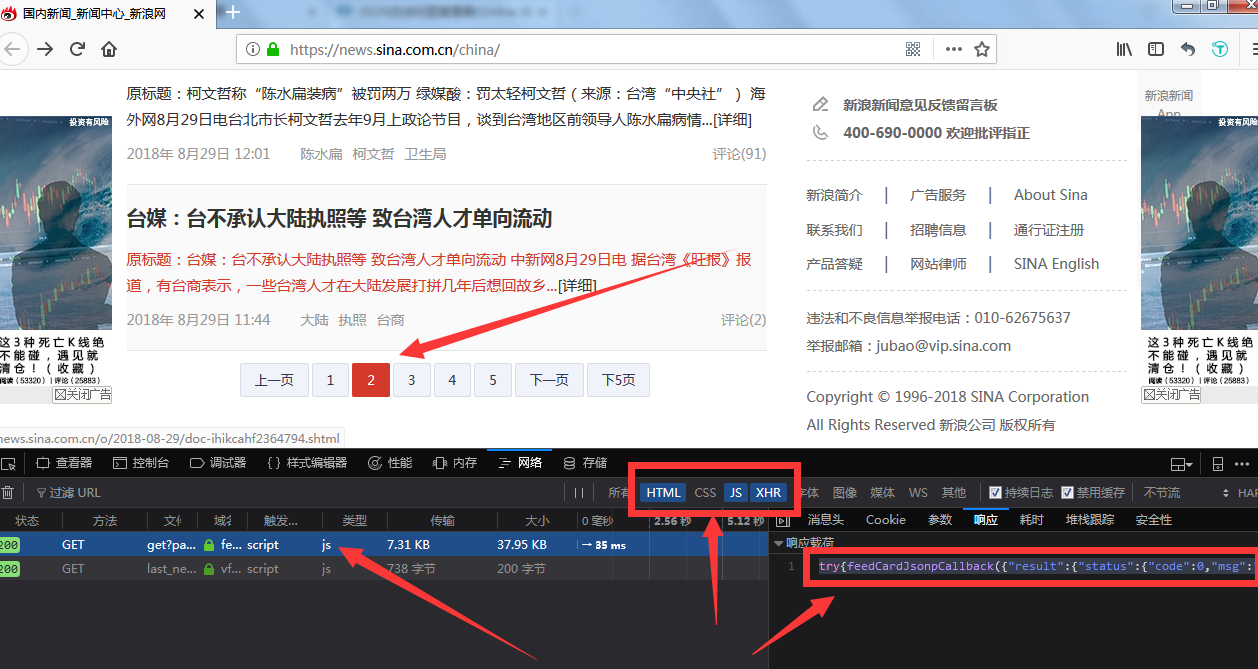Switch to the Cookie details tab
Image resolution: width=1258 pixels, height=669 pixels.
[886, 520]
